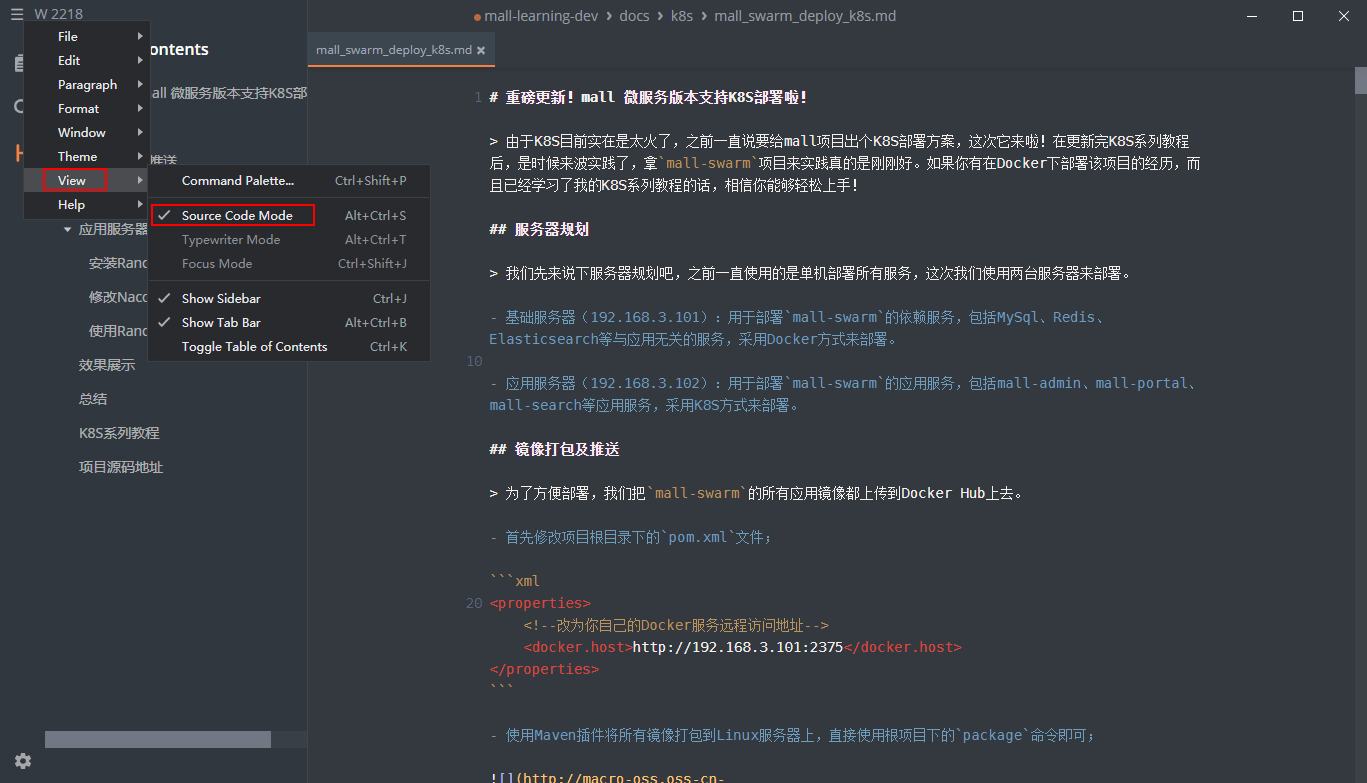Expand the File menu submenu
The width and height of the screenshot is (1367, 783).
click(x=67, y=36)
